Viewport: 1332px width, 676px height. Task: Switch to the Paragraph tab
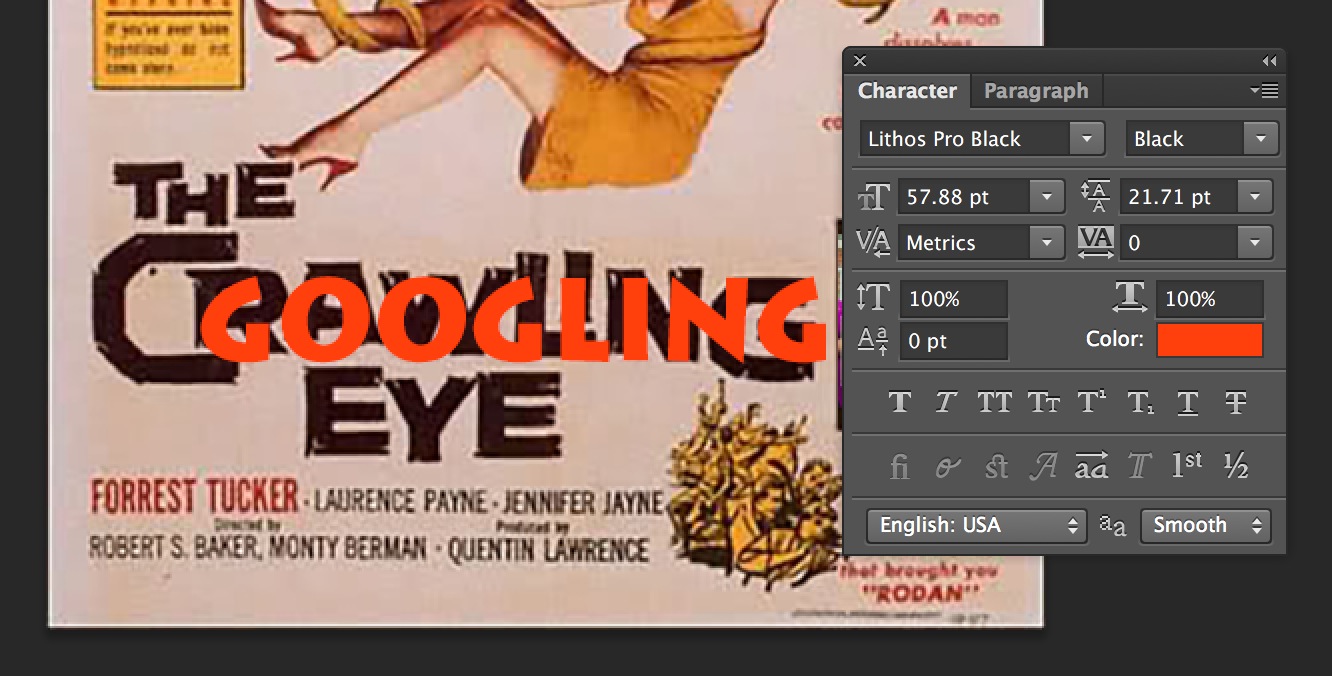(x=1036, y=91)
